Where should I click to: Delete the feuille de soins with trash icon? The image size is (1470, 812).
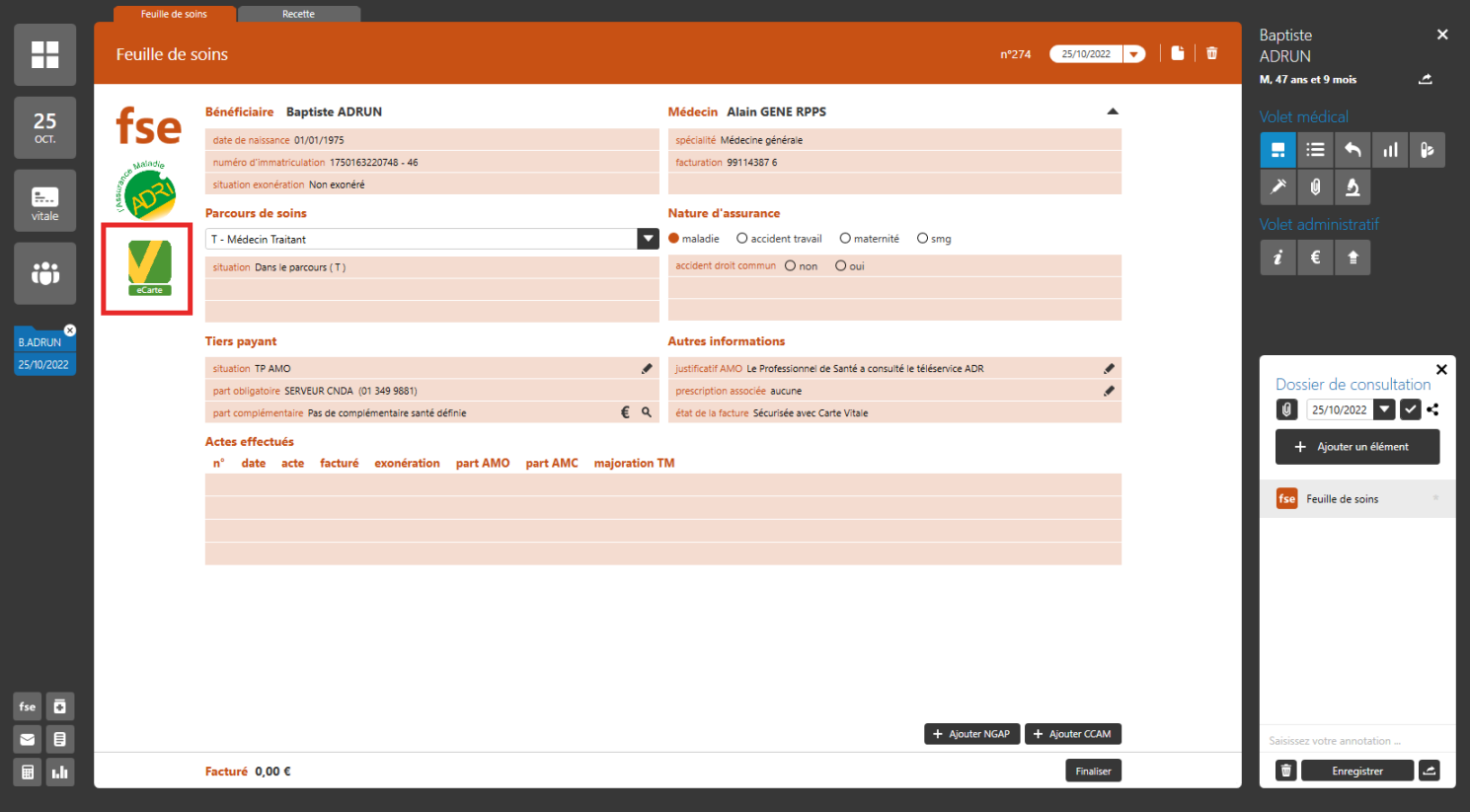[1211, 53]
